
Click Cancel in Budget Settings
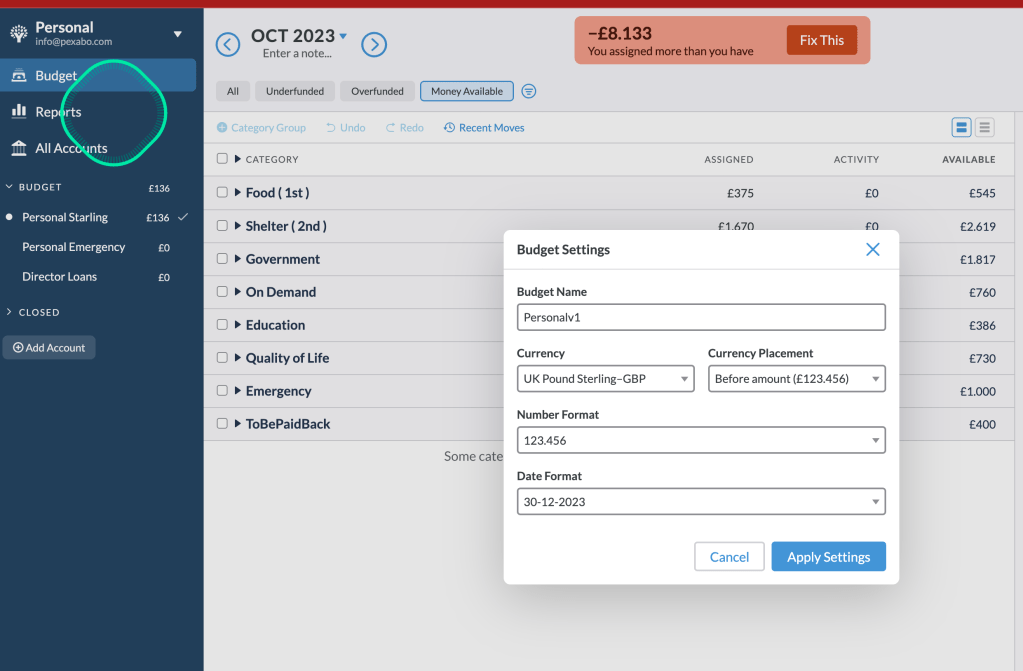coord(729,557)
